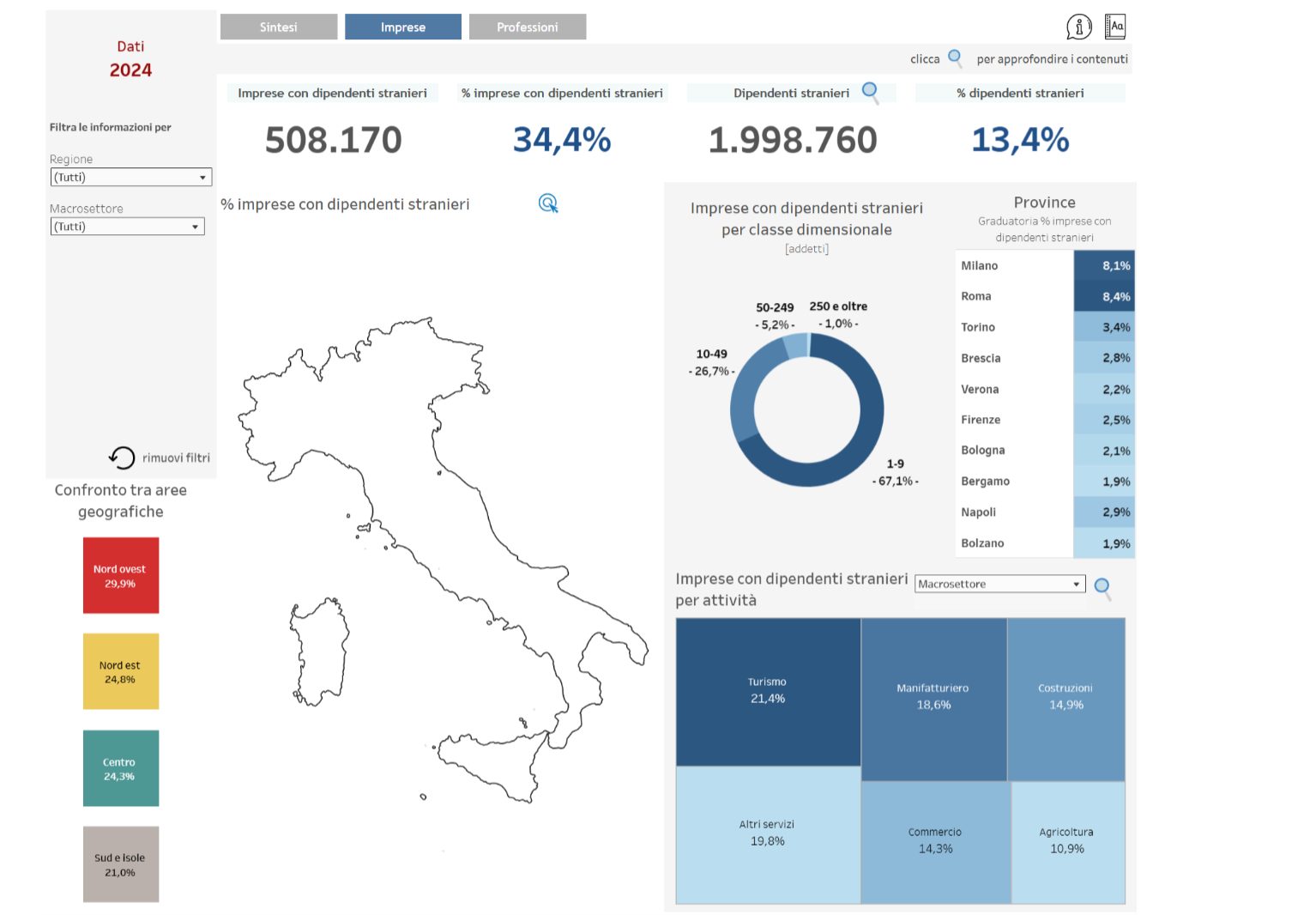Select the Imprese tab
This screenshot has height=915, width=1316.
pyautogui.click(x=403, y=27)
